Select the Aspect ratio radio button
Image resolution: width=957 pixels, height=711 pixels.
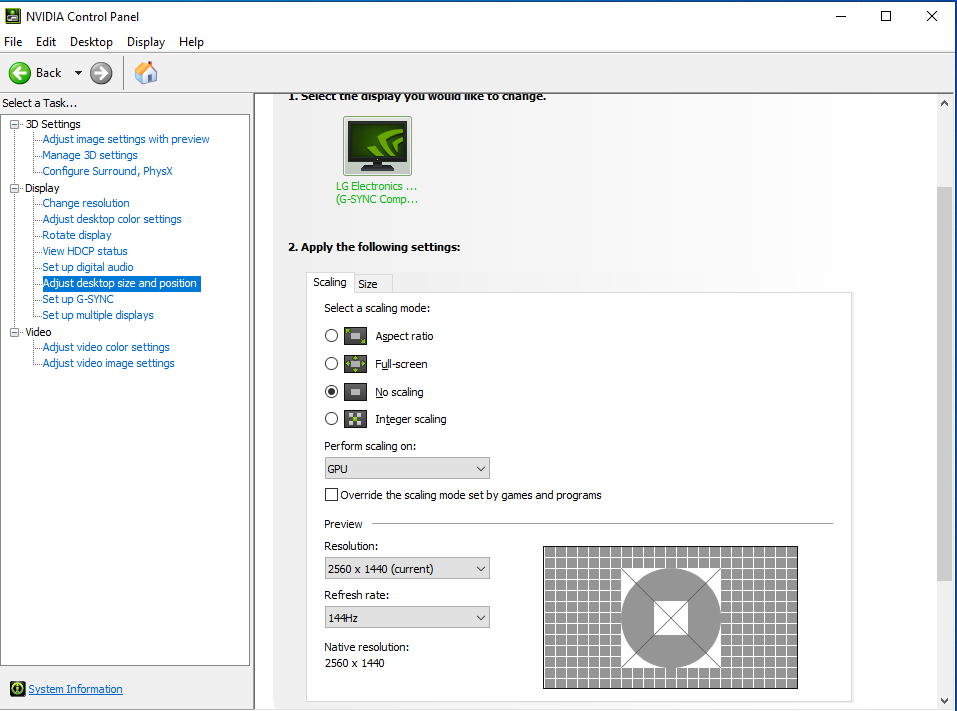[x=332, y=336]
